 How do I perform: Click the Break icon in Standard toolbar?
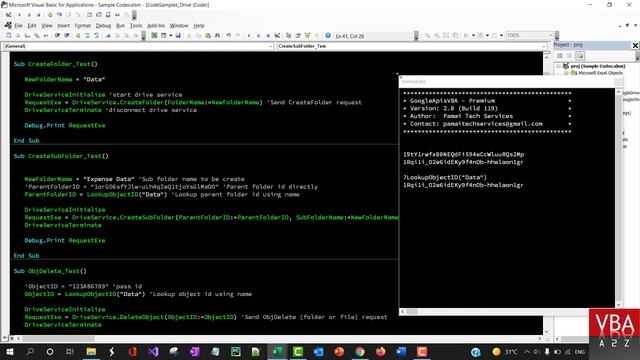pos(258,36)
